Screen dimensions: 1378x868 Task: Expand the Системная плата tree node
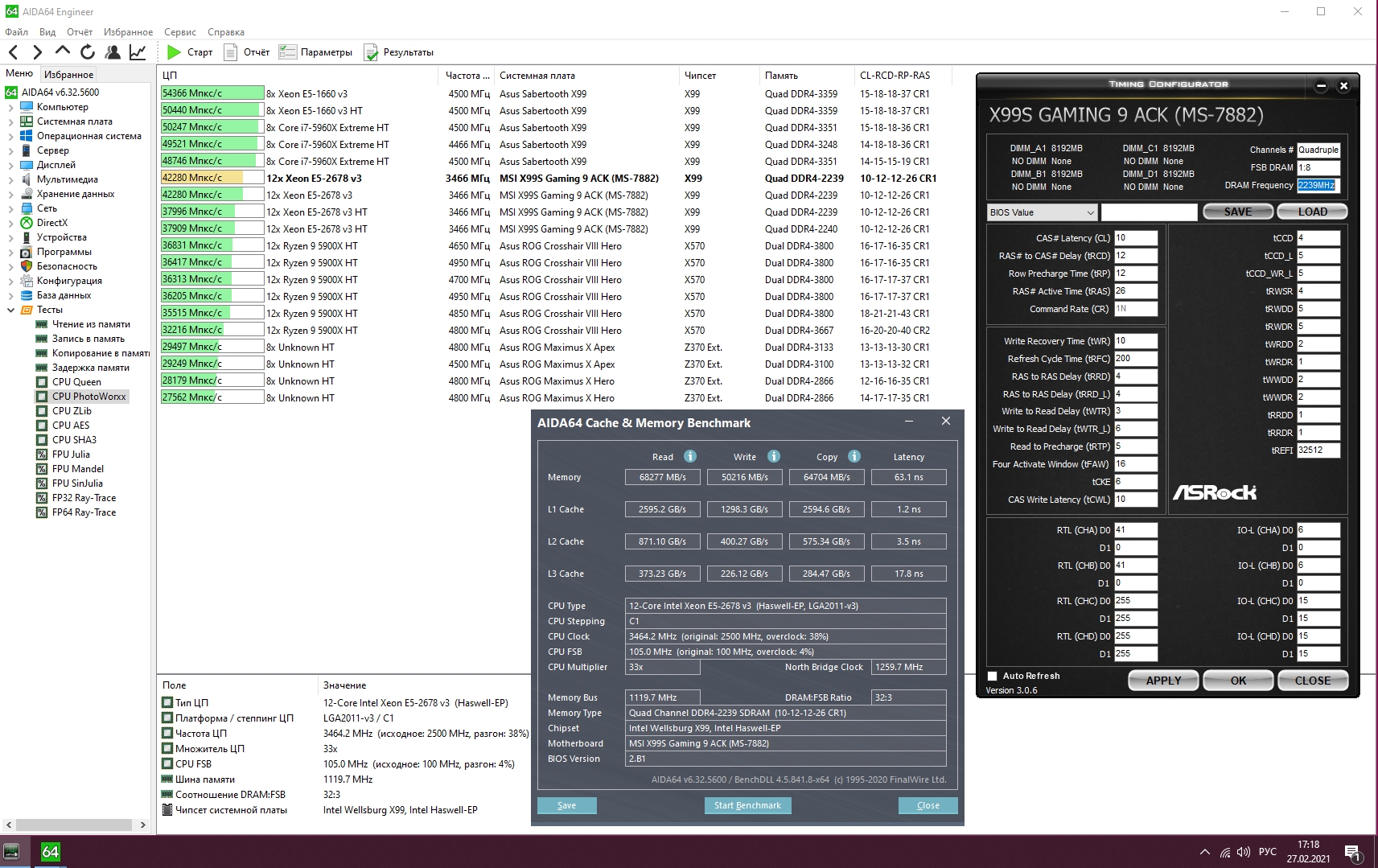click(10, 121)
